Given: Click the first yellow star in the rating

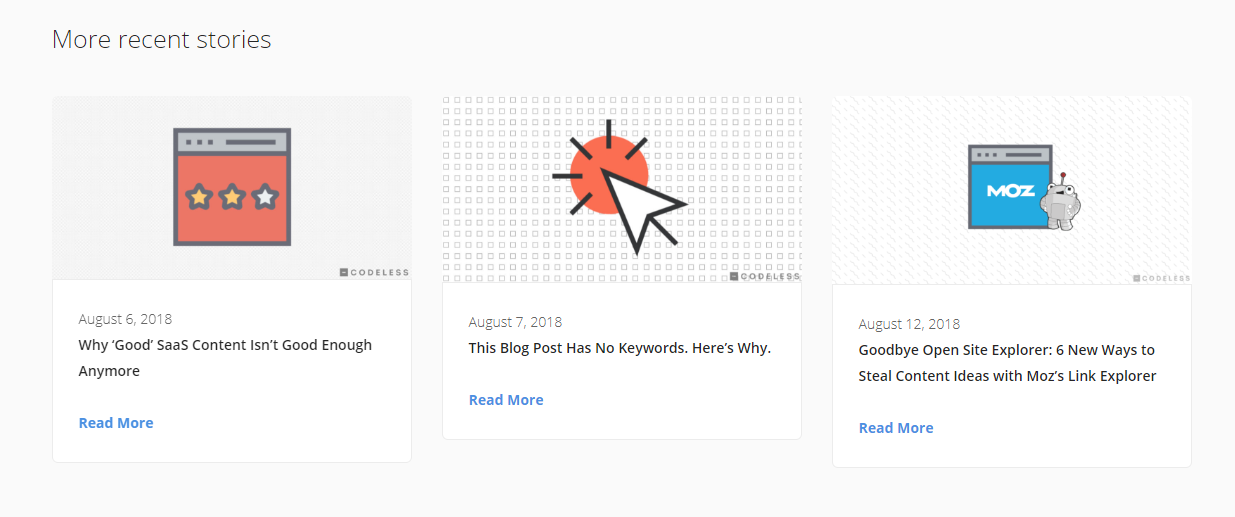Looking at the screenshot, I should pyautogui.click(x=199, y=197).
